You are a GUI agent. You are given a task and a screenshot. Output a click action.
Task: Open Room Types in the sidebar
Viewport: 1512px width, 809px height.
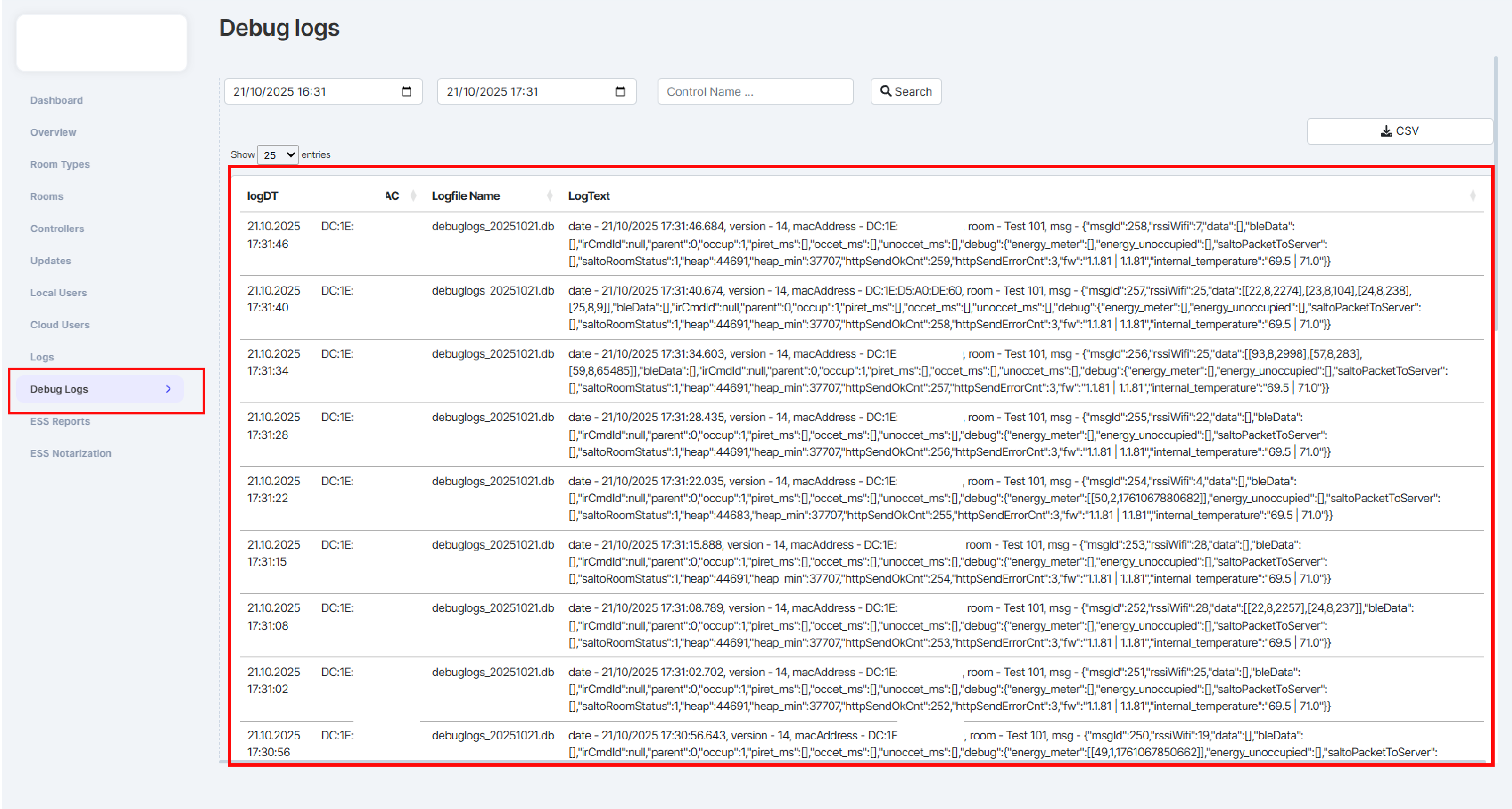click(60, 164)
